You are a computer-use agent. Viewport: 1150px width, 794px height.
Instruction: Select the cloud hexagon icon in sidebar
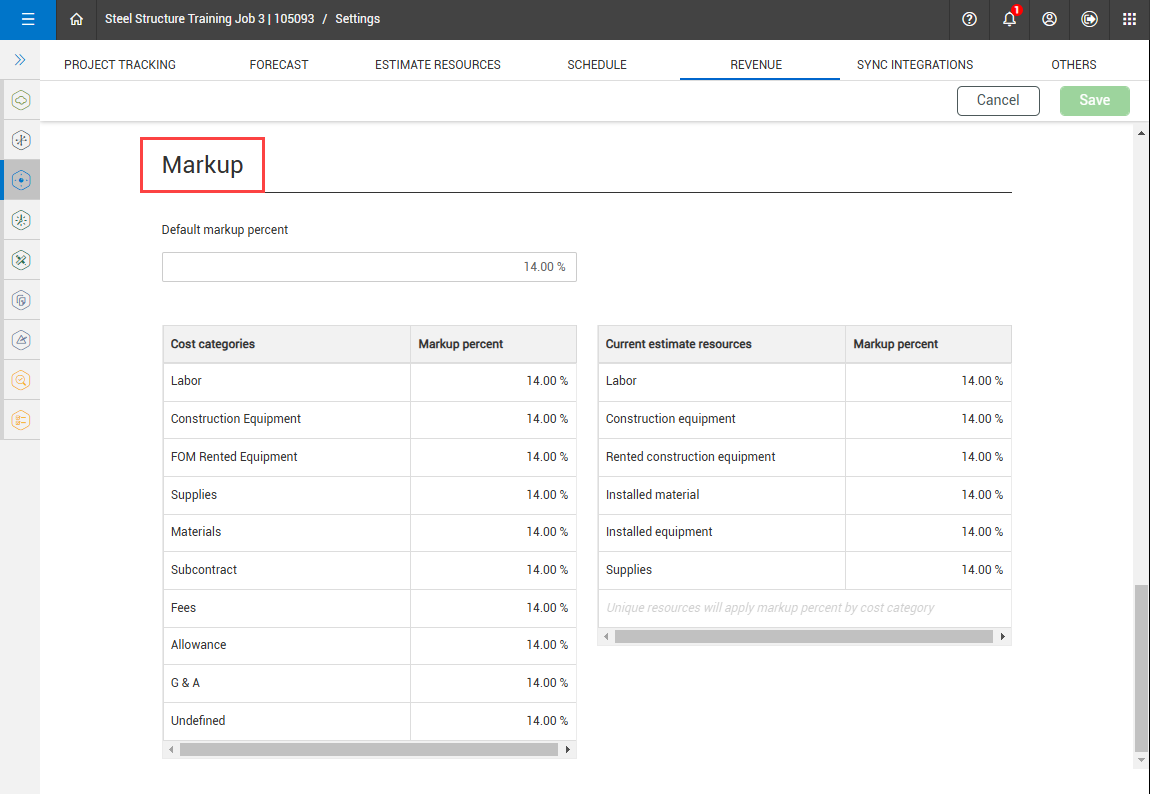[x=21, y=100]
